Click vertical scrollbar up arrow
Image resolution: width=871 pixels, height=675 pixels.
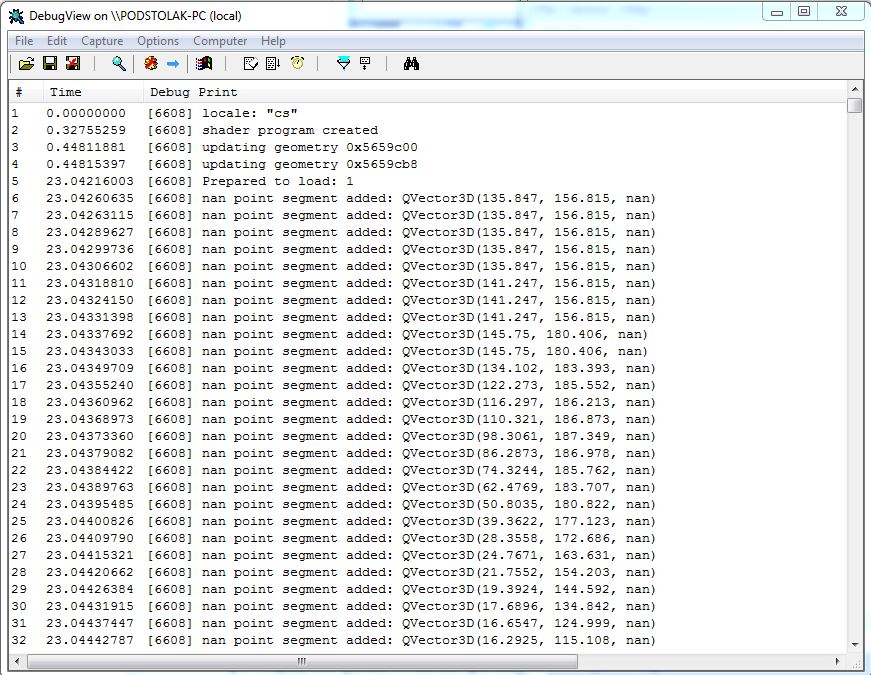pos(855,89)
